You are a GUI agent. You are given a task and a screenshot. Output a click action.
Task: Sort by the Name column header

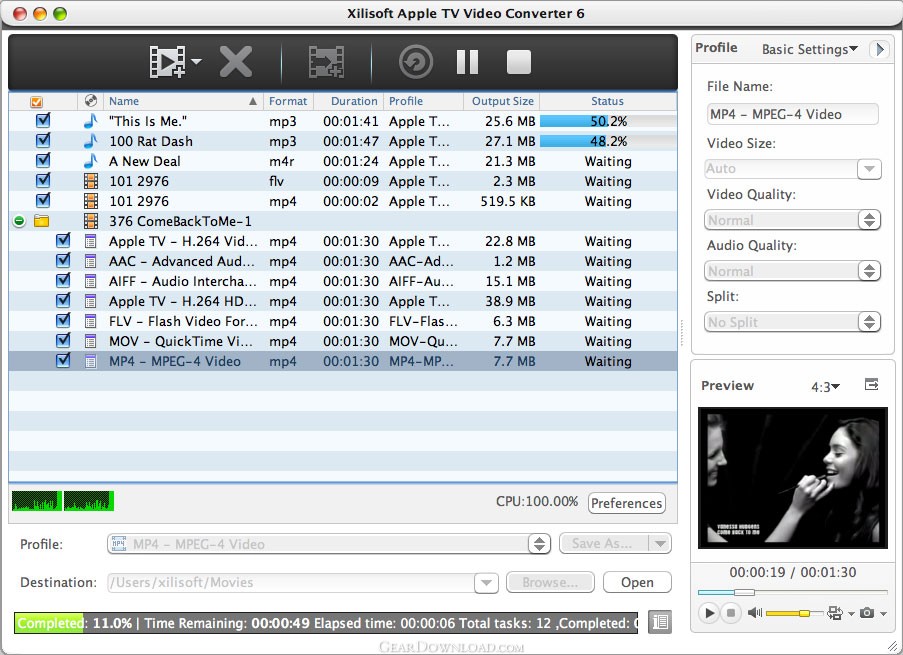[x=183, y=101]
